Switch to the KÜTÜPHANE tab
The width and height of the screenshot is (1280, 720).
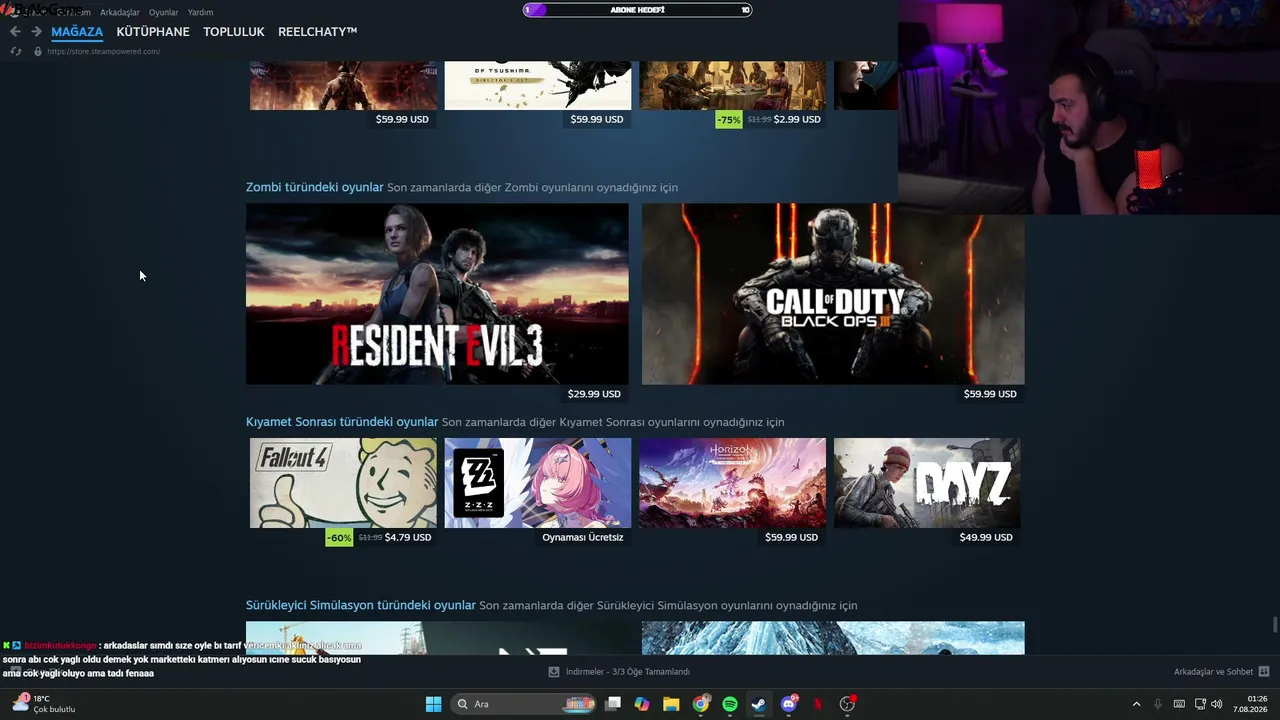(x=153, y=32)
